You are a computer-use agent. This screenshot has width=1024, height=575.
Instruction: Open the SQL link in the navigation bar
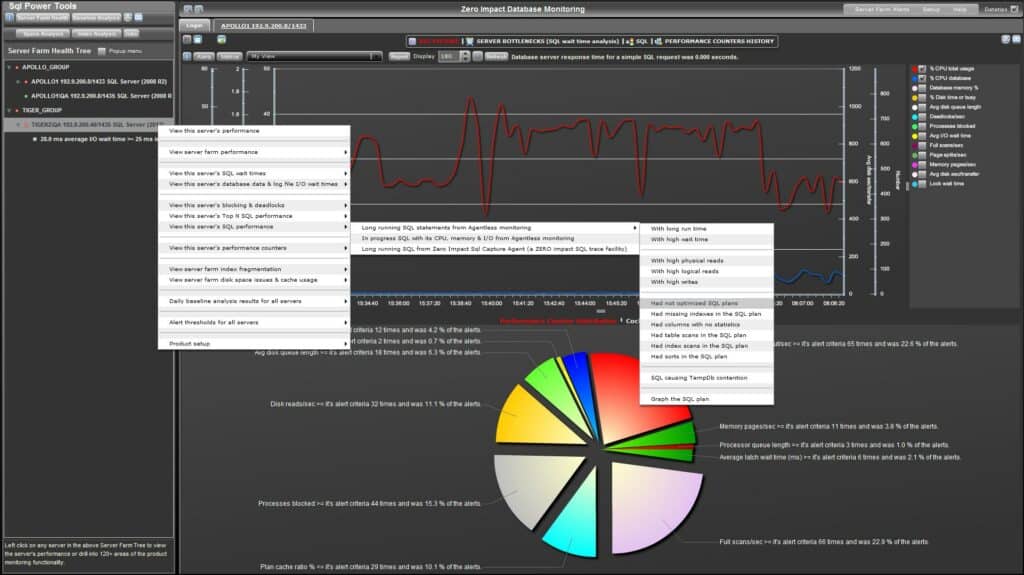click(642, 41)
